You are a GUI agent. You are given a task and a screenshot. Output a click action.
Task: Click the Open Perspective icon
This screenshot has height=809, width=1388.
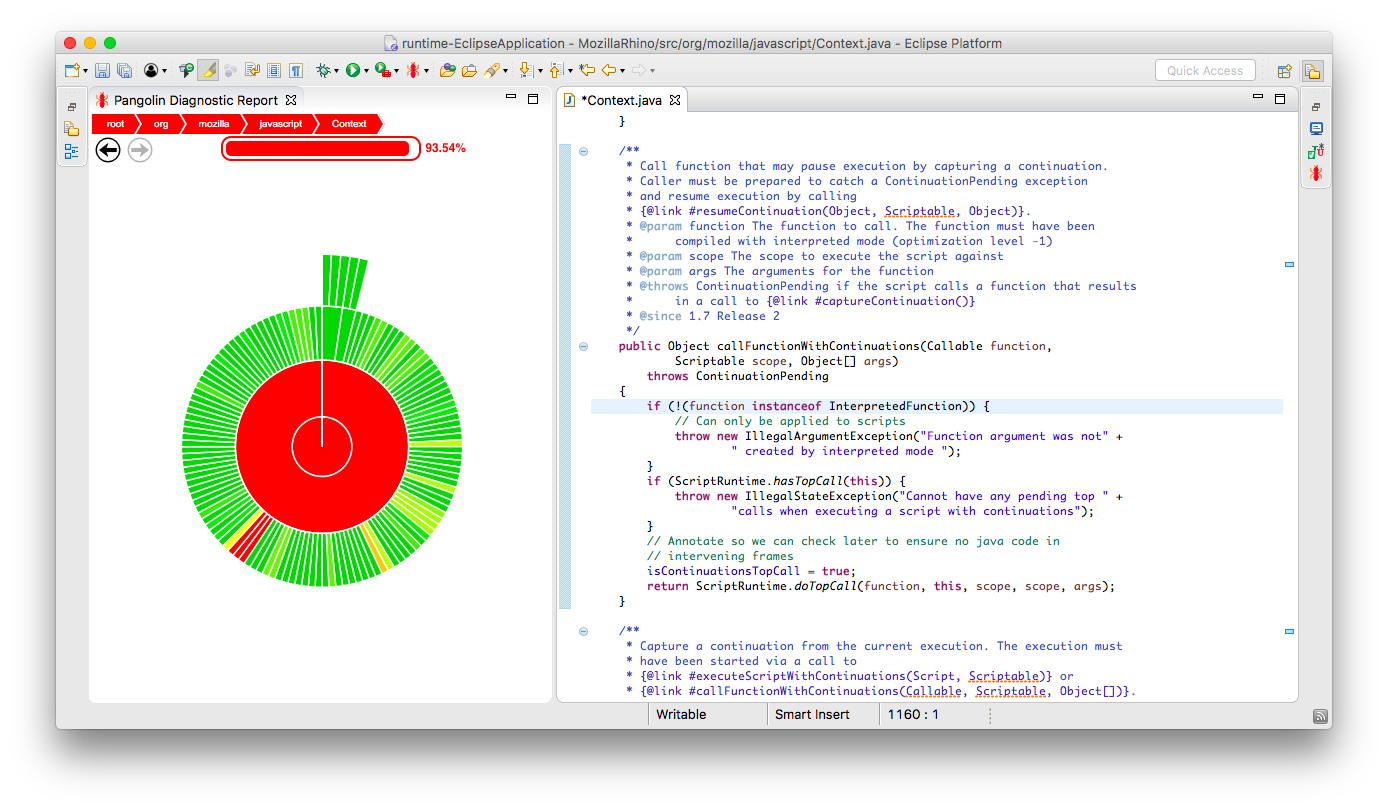(1284, 71)
